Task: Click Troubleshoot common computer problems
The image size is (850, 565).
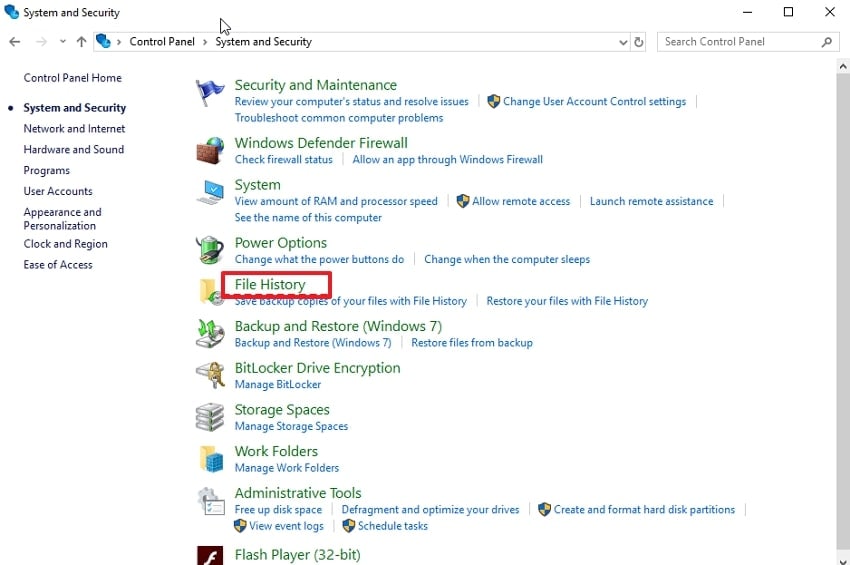Action: [339, 118]
